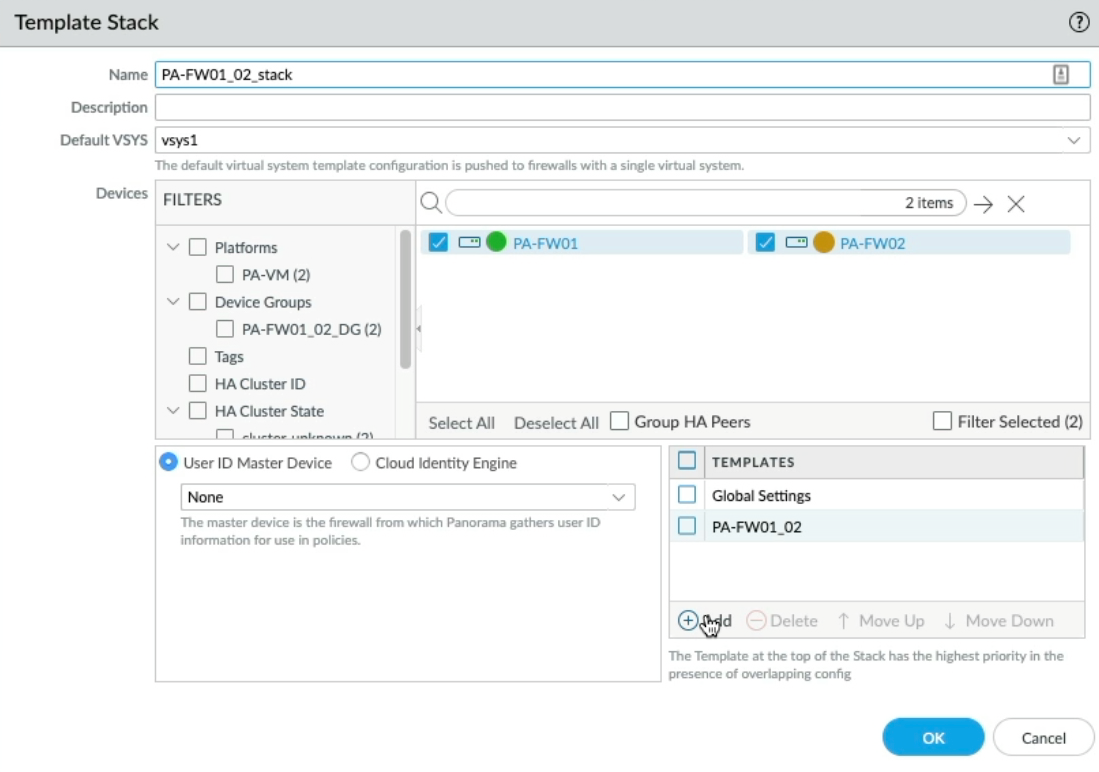This screenshot has width=1099, height=772.
Task: Check the PA-FW01_02 template checkbox
Action: 687,526
